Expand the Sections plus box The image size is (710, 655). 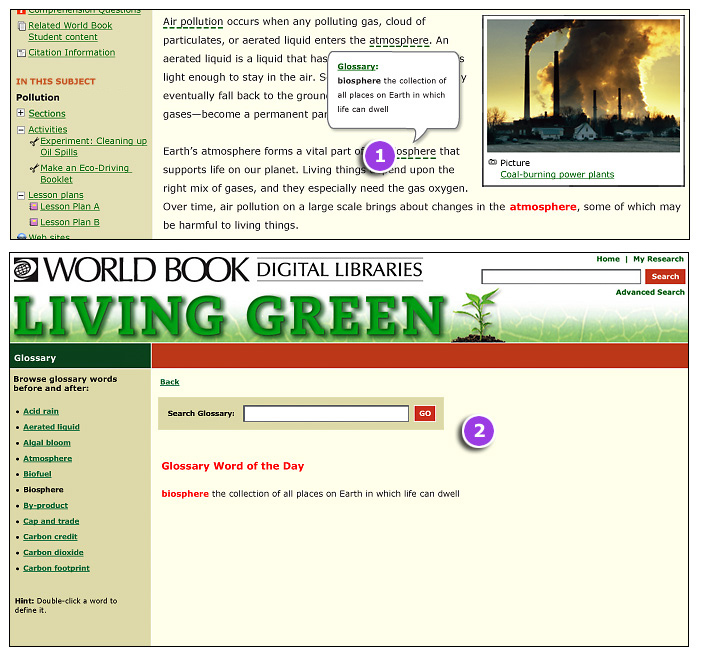coord(21,113)
